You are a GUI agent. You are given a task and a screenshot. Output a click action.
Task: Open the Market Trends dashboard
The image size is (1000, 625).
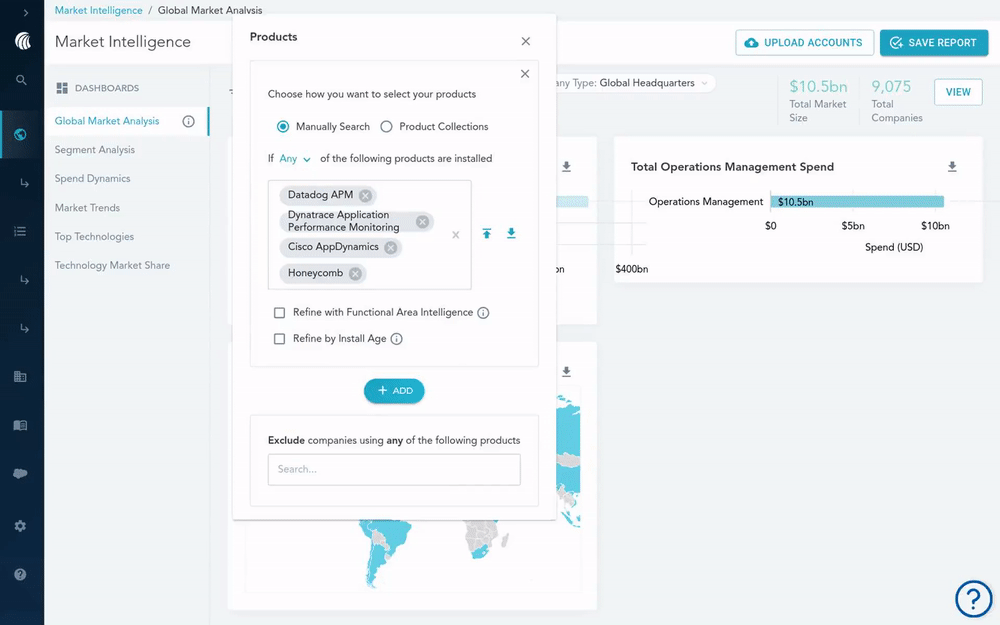pos(87,208)
